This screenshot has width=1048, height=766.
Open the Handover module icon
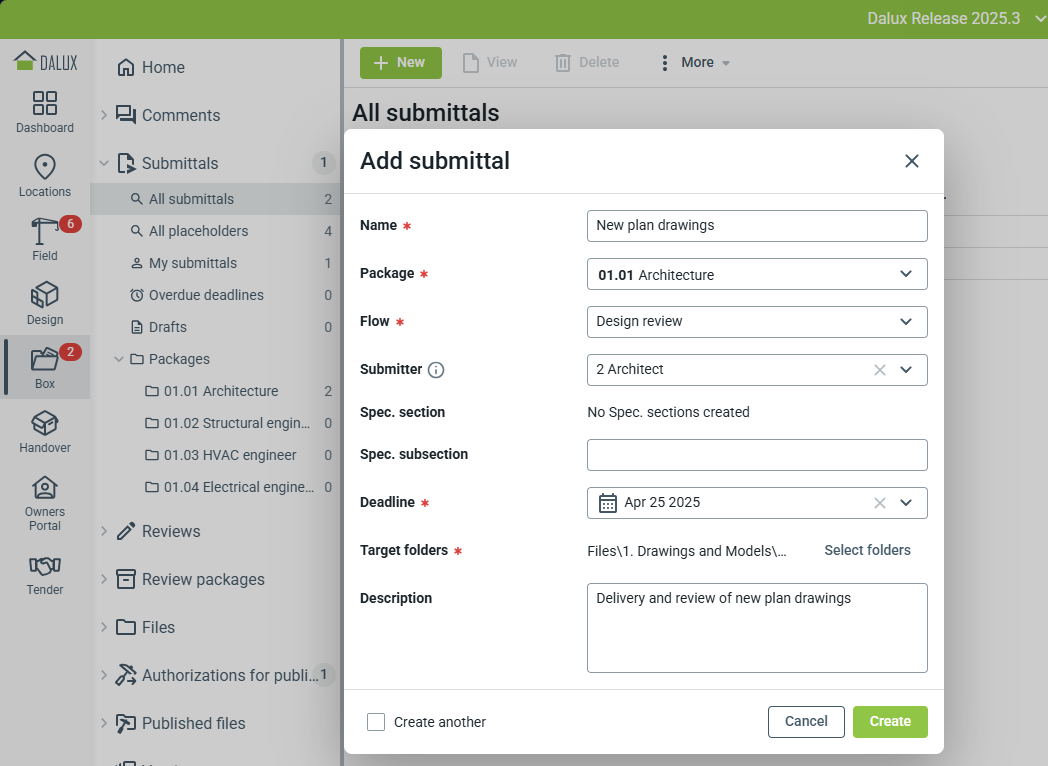(45, 423)
